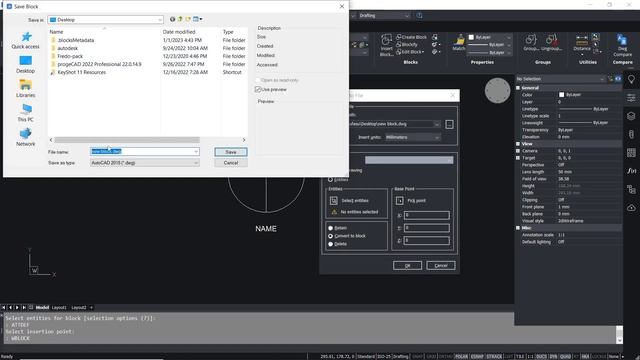The height and width of the screenshot is (360, 640).
Task: Open fx parameters panel icon
Action: [x=631, y=171]
